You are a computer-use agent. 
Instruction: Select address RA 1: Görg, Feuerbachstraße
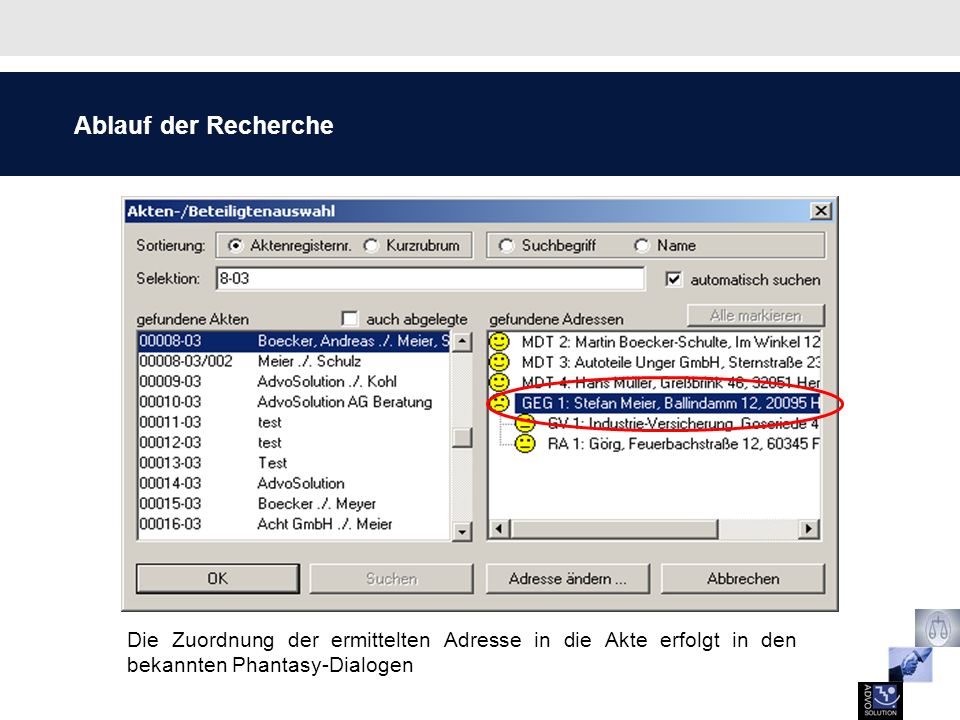coord(683,443)
